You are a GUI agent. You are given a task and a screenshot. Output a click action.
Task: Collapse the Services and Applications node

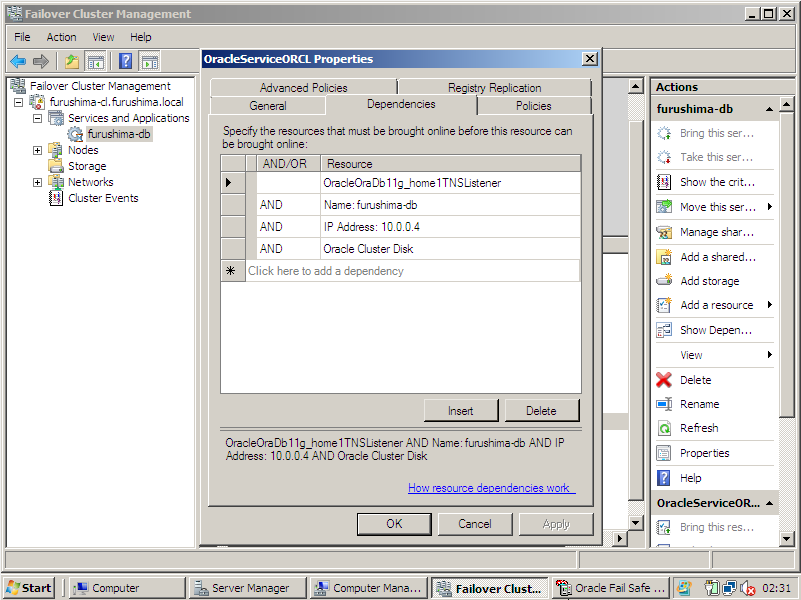37,118
